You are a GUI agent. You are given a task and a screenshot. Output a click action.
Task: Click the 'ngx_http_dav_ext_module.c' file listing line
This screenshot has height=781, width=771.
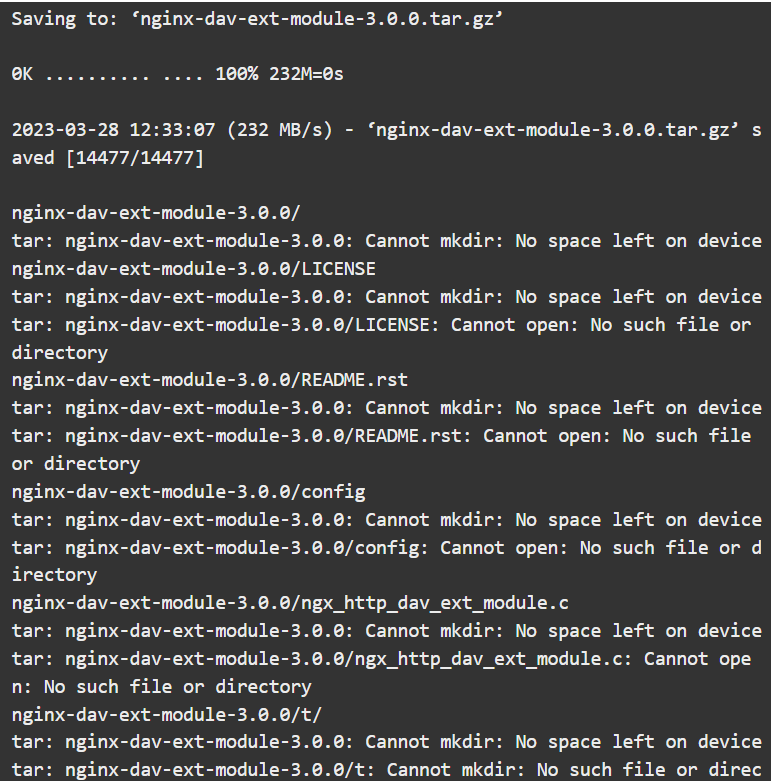tap(290, 603)
